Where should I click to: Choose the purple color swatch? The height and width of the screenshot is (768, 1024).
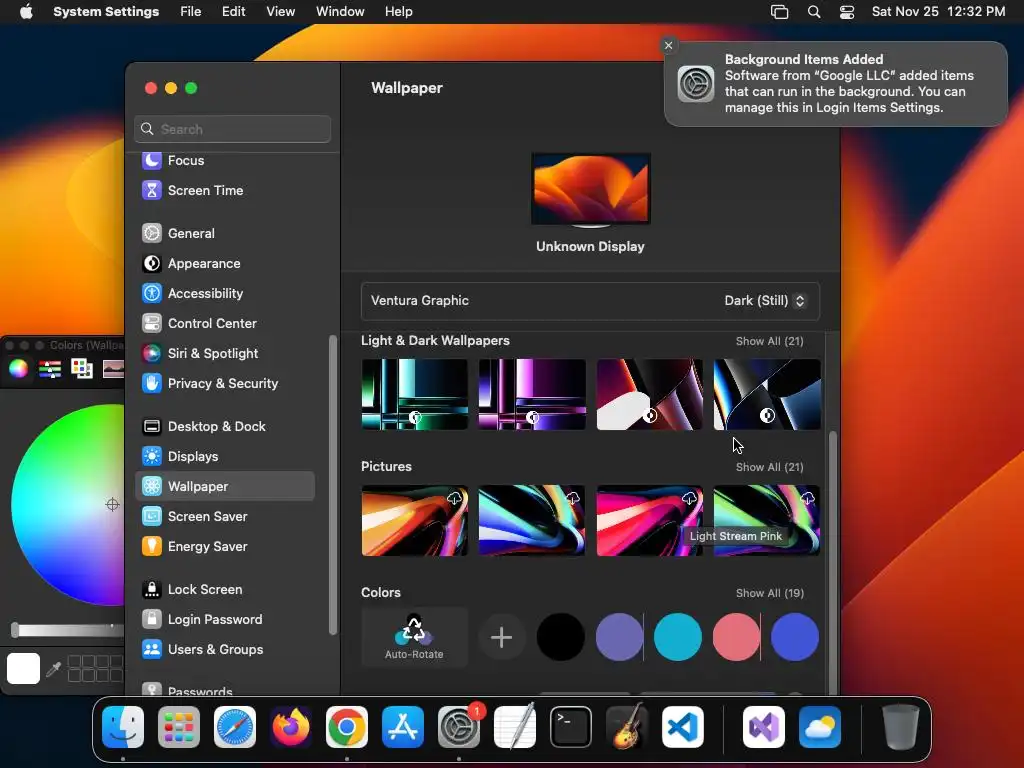click(x=619, y=637)
